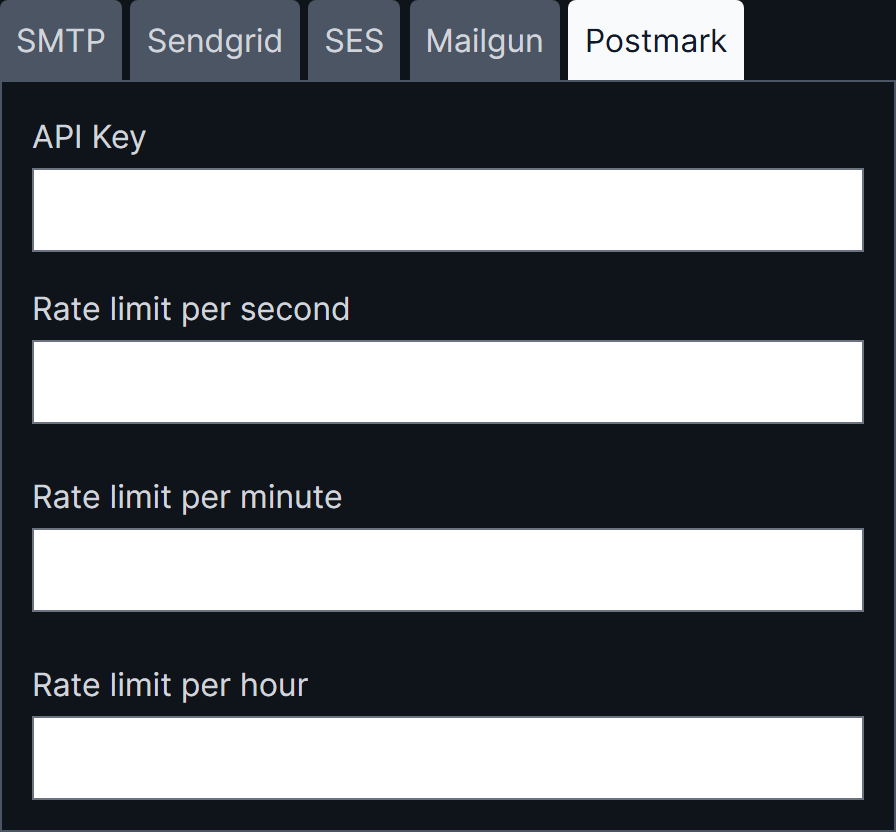896x832 pixels.
Task: Click the "Rate limit per second" label
Action: click(x=191, y=309)
